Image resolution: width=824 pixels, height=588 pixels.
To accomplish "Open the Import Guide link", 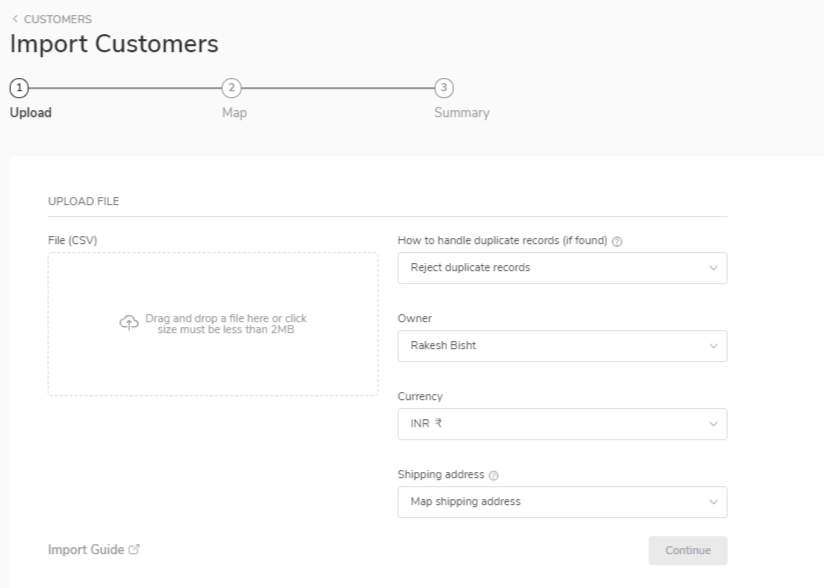I will pyautogui.click(x=86, y=550).
